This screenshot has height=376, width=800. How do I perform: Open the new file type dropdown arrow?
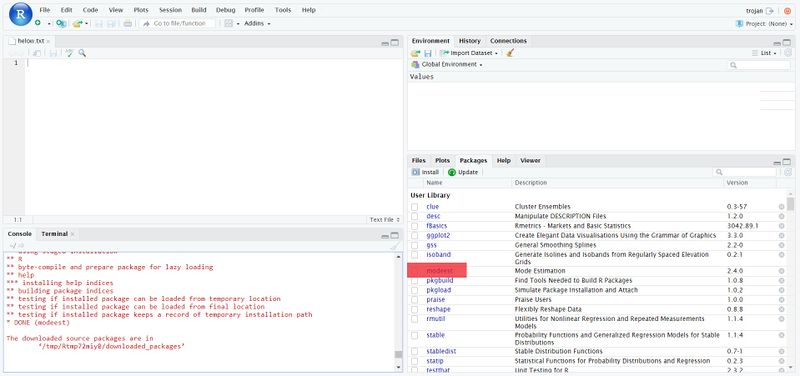49,23
